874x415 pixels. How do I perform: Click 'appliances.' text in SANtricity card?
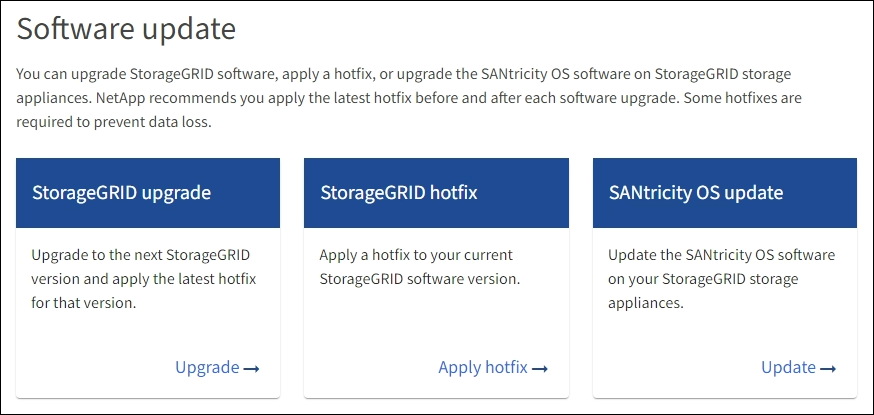pyautogui.click(x=646, y=303)
